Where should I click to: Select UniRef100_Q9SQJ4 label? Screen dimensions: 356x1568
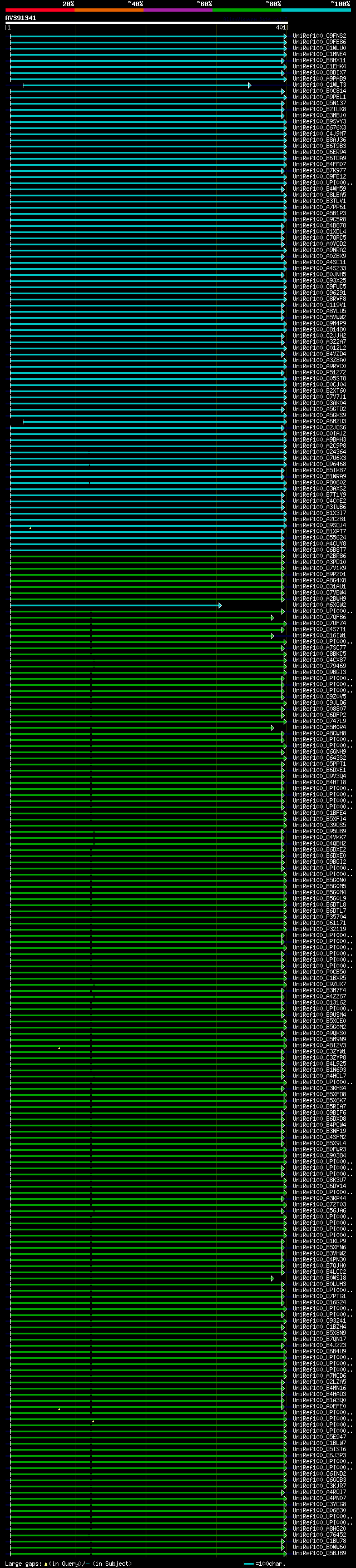coord(319,525)
